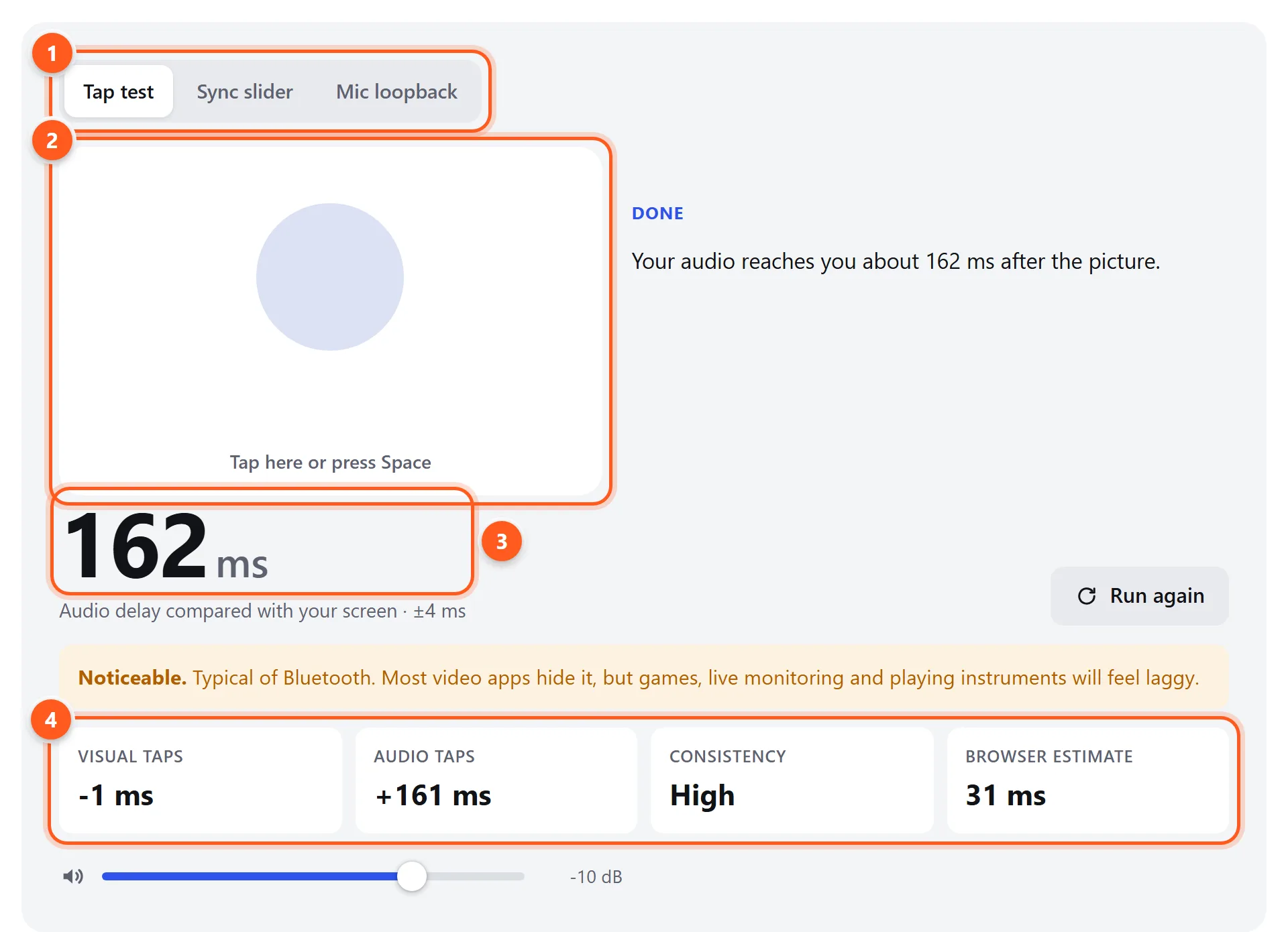This screenshot has width=1288, height=932.
Task: Click the Noticeable warning banner
Action: (x=643, y=678)
